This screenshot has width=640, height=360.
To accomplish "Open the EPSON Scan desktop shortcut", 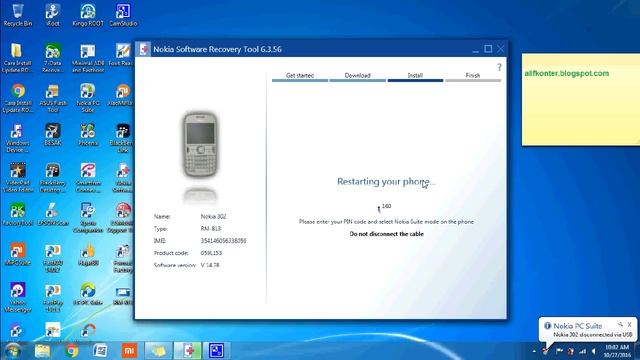I will [53, 214].
